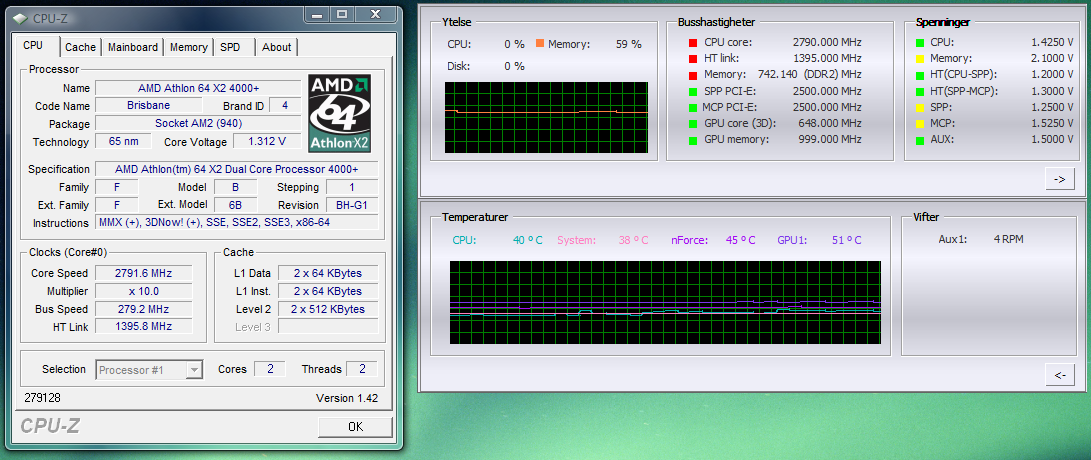Click the Version 1.42 label
This screenshot has height=460, width=1091.
click(x=347, y=398)
